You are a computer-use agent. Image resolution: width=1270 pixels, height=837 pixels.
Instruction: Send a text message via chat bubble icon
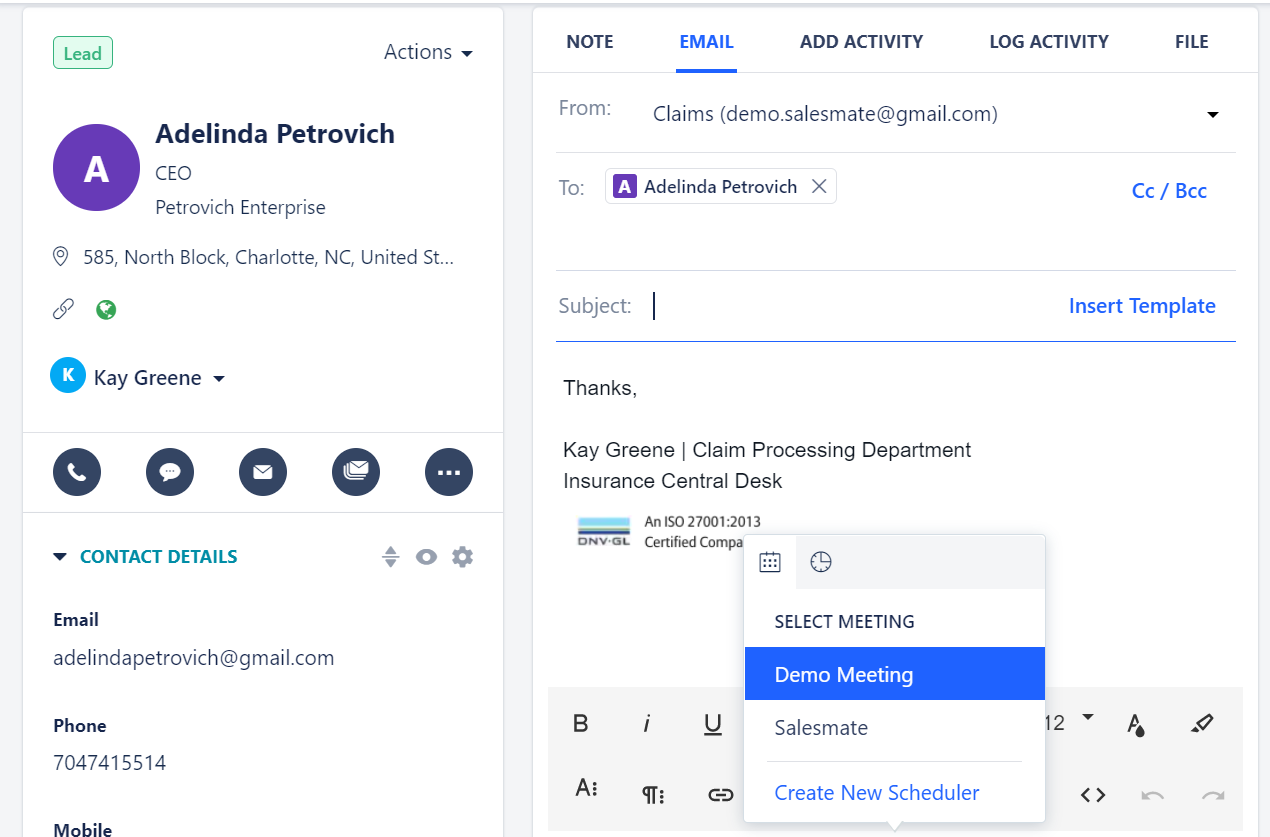click(x=170, y=472)
